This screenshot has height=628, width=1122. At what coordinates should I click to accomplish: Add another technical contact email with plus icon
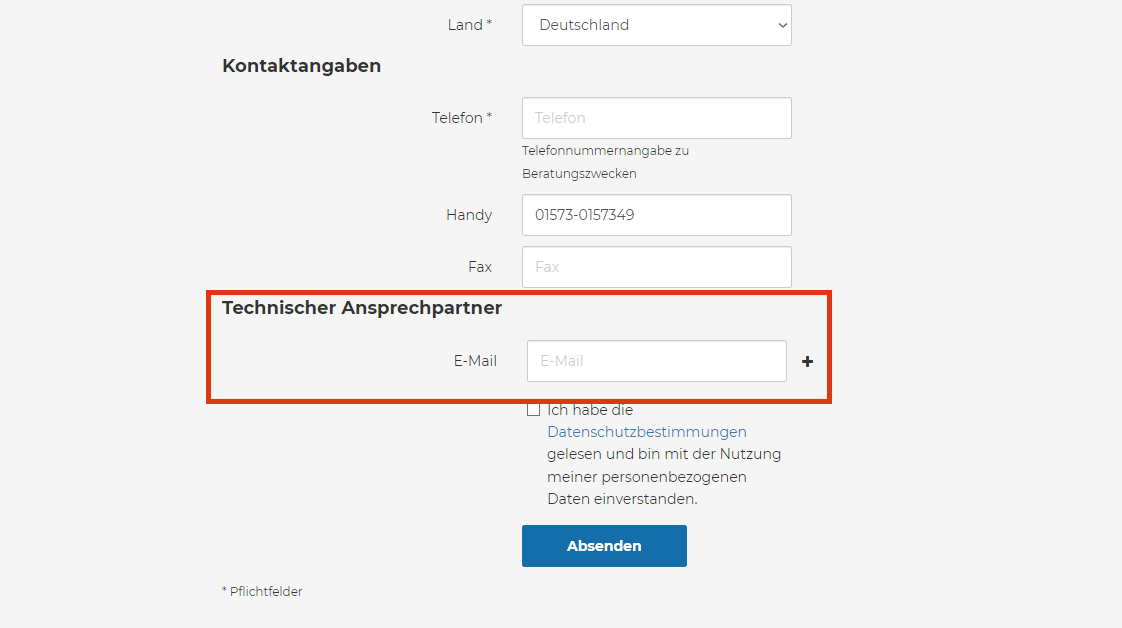point(807,362)
